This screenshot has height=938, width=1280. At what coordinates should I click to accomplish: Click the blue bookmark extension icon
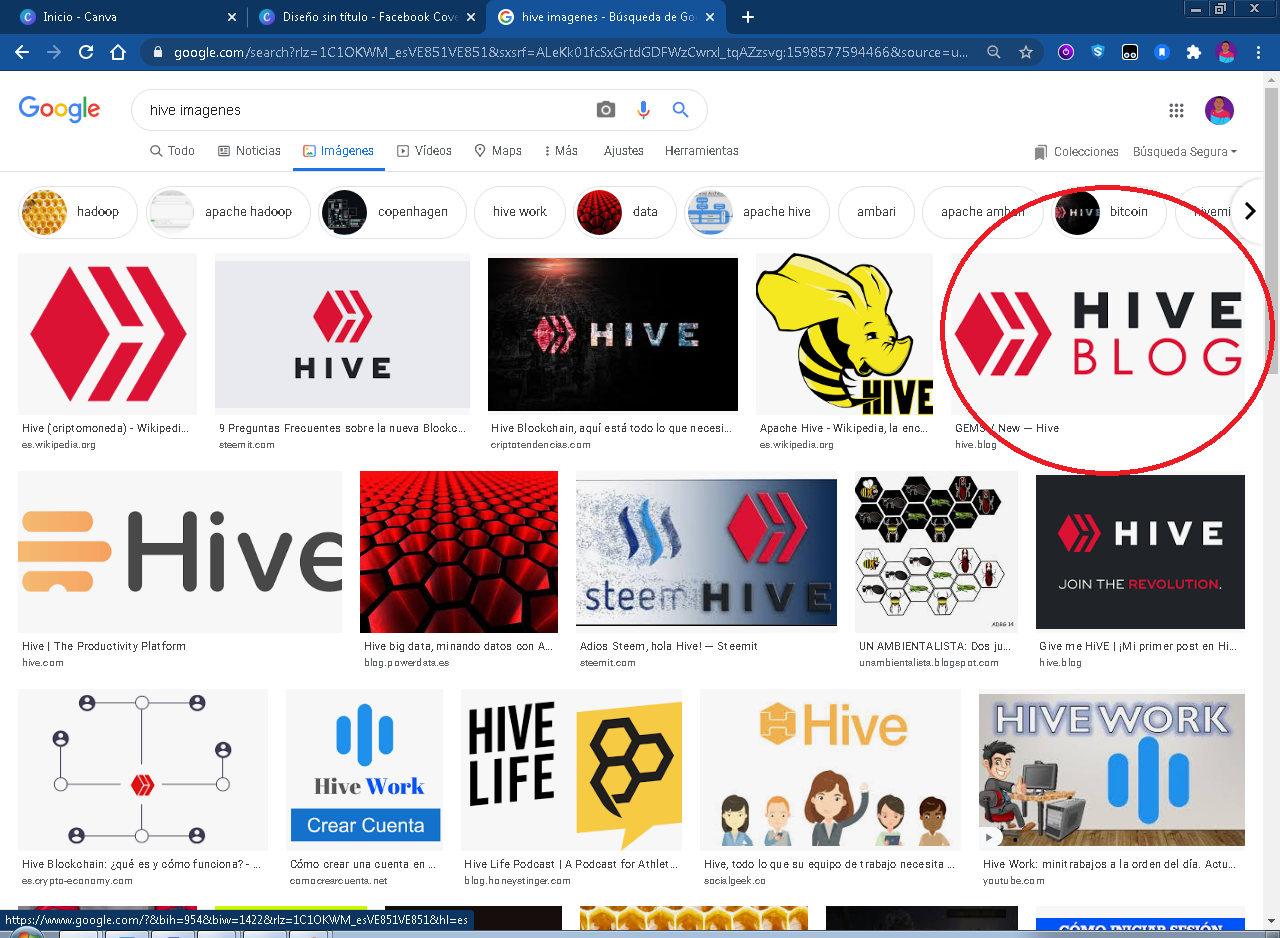(x=1161, y=52)
